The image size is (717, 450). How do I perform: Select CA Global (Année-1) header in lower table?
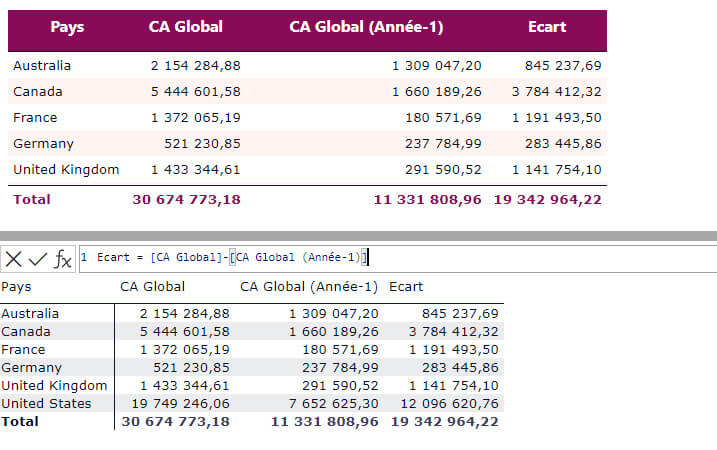[309, 287]
